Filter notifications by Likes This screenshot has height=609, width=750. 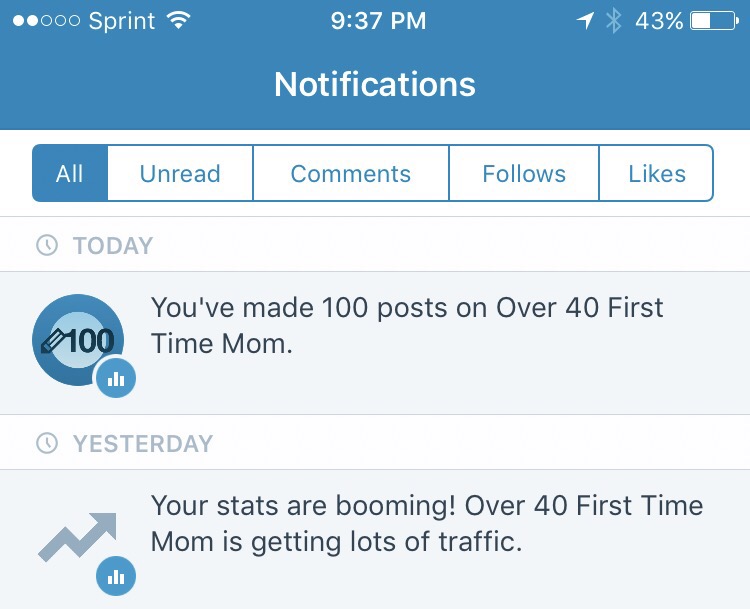coord(657,173)
